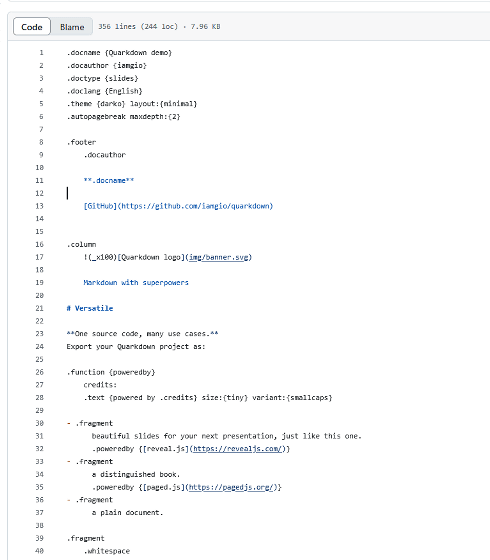Open the img/banner.svg image link
490x560 pixels.
pyautogui.click(x=219, y=257)
